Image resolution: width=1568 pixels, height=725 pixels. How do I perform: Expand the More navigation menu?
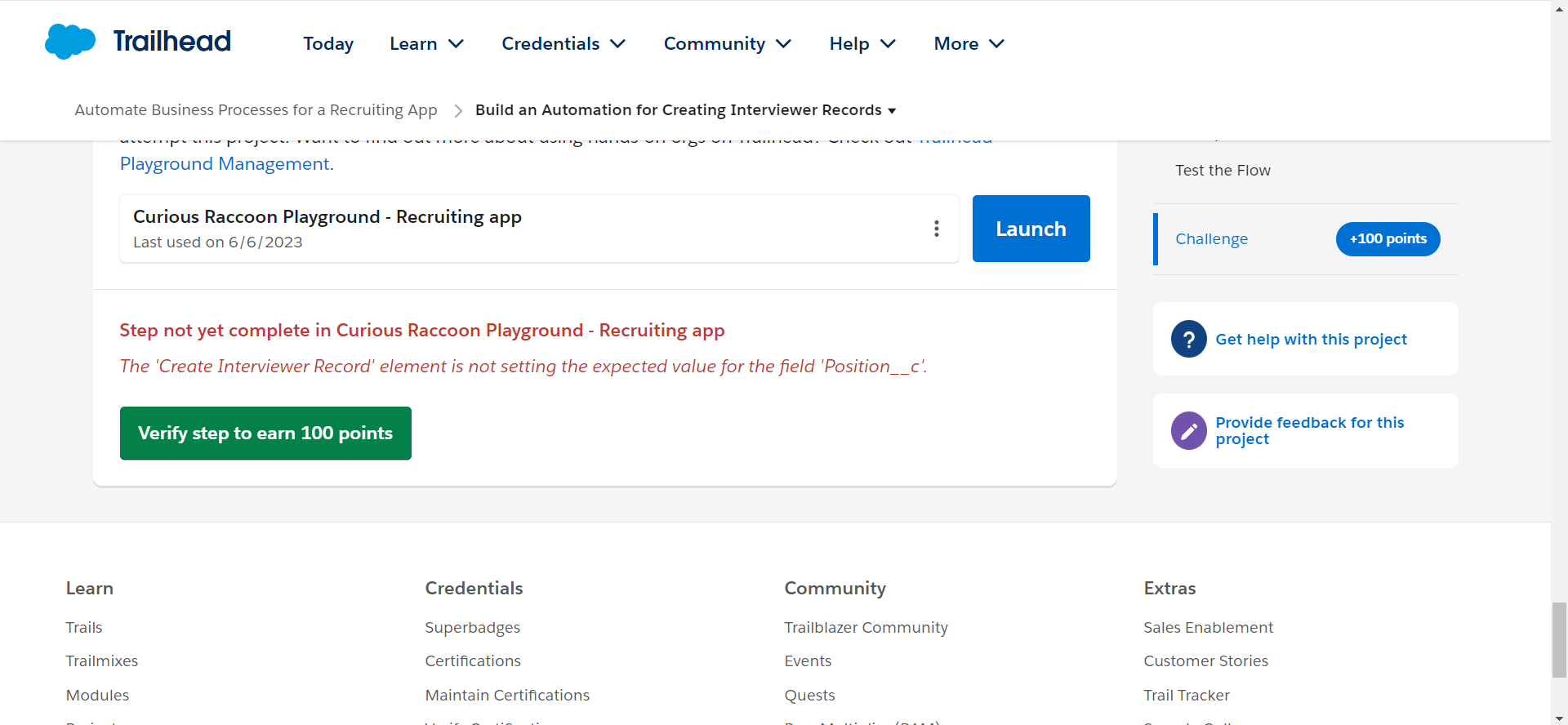(969, 43)
